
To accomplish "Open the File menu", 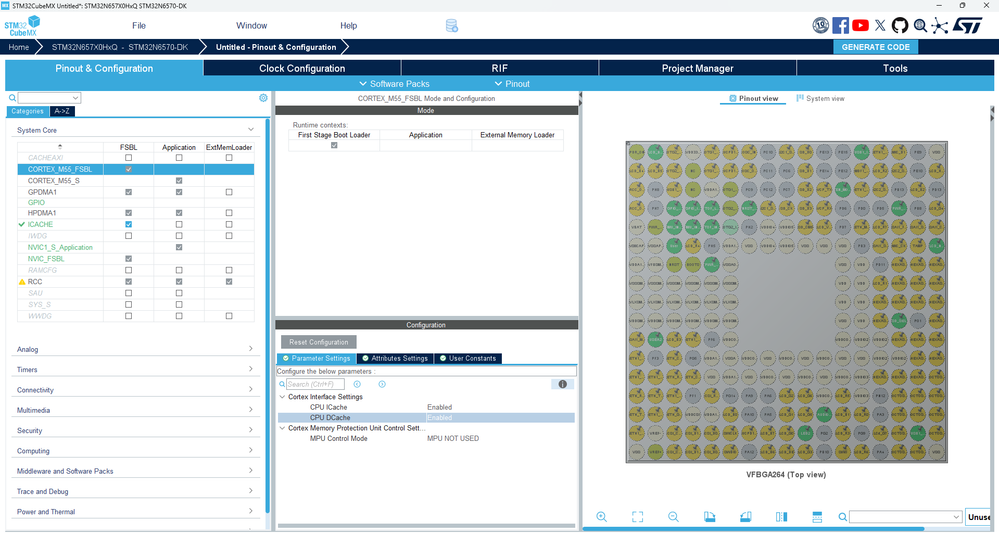I will [139, 25].
